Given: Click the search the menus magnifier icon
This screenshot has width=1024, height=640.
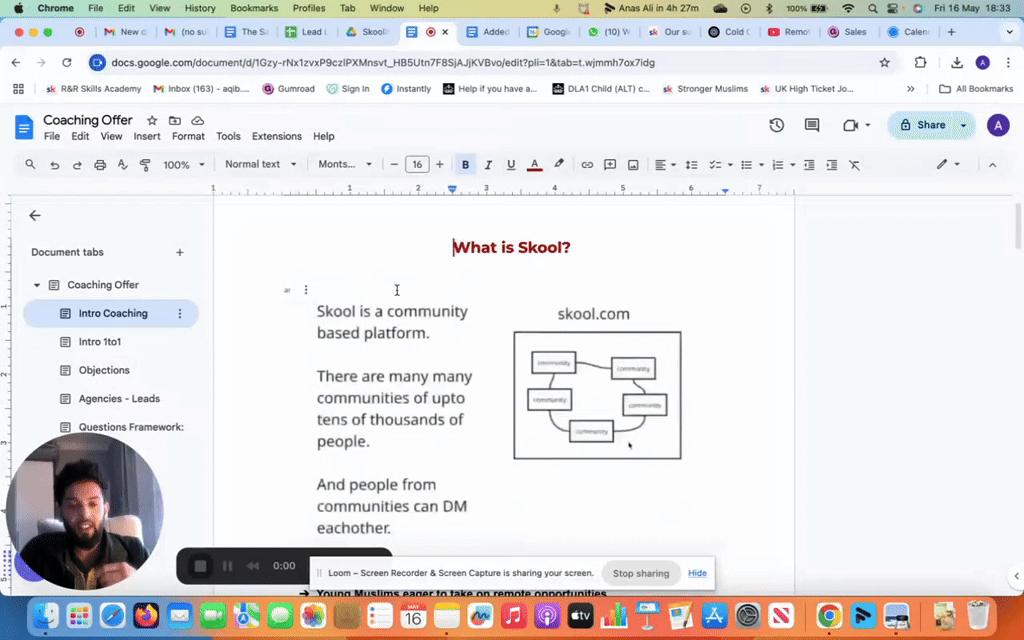Looking at the screenshot, I should pos(30,165).
